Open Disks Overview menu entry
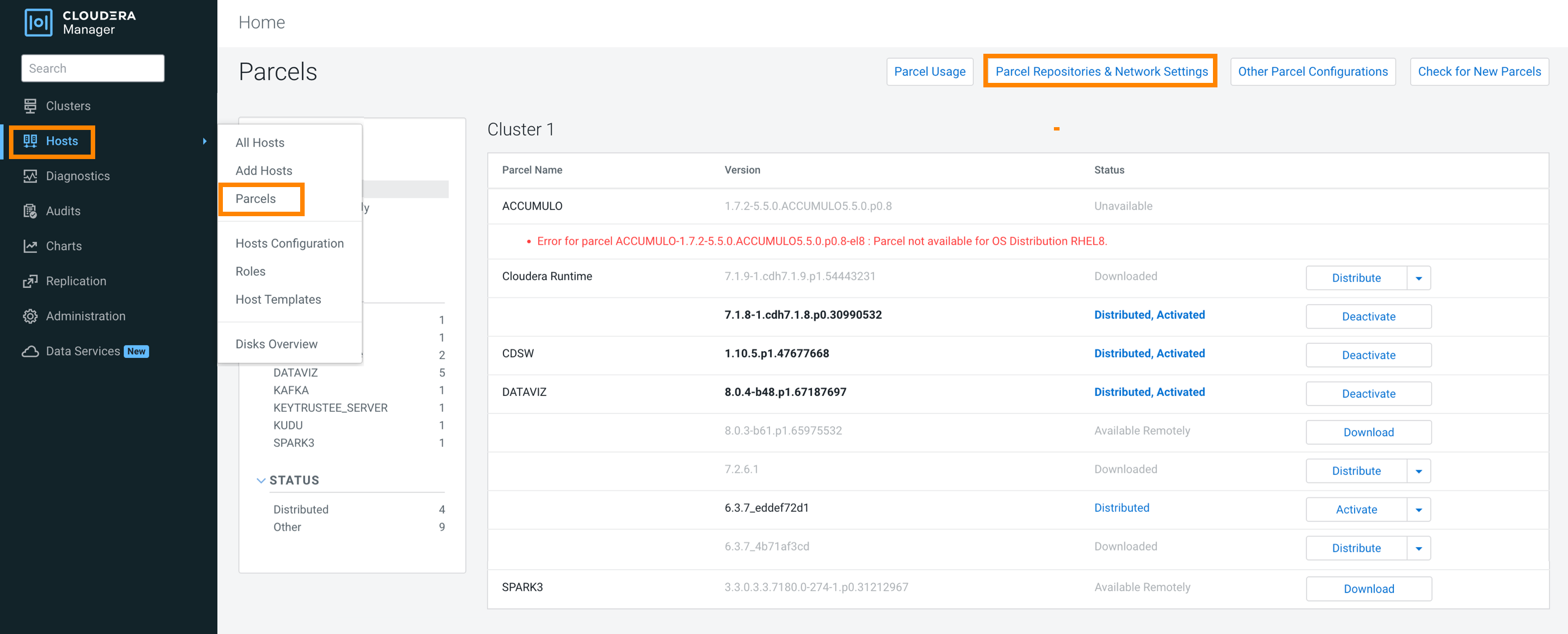This screenshot has height=634, width=1568. (276, 344)
